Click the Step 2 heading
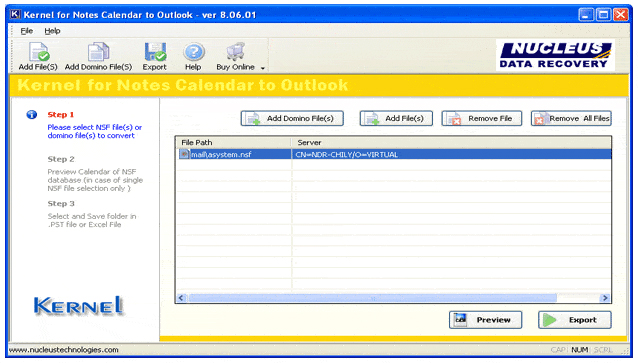The image size is (638, 363). click(61, 159)
